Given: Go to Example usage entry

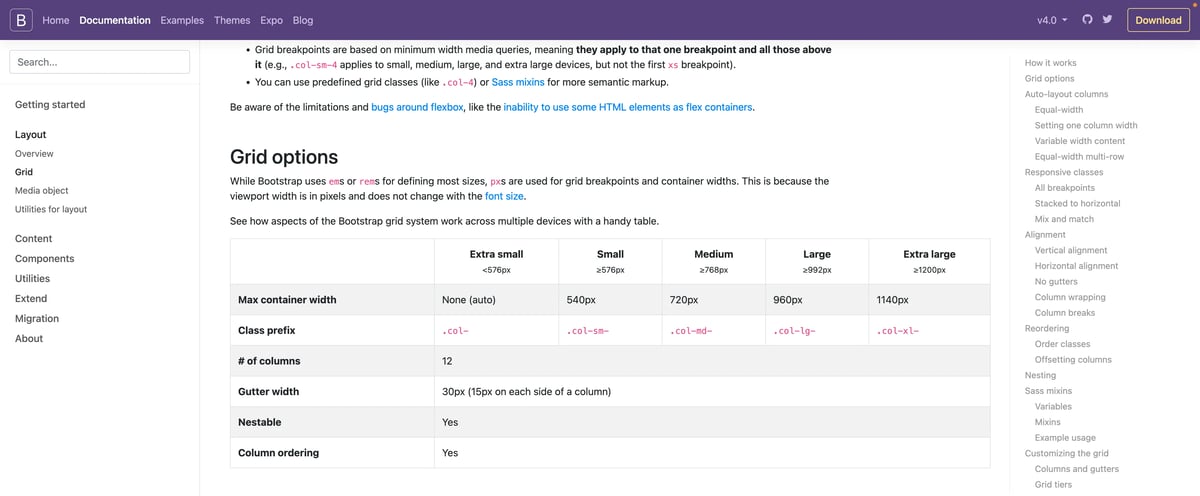Looking at the screenshot, I should (x=1065, y=437).
